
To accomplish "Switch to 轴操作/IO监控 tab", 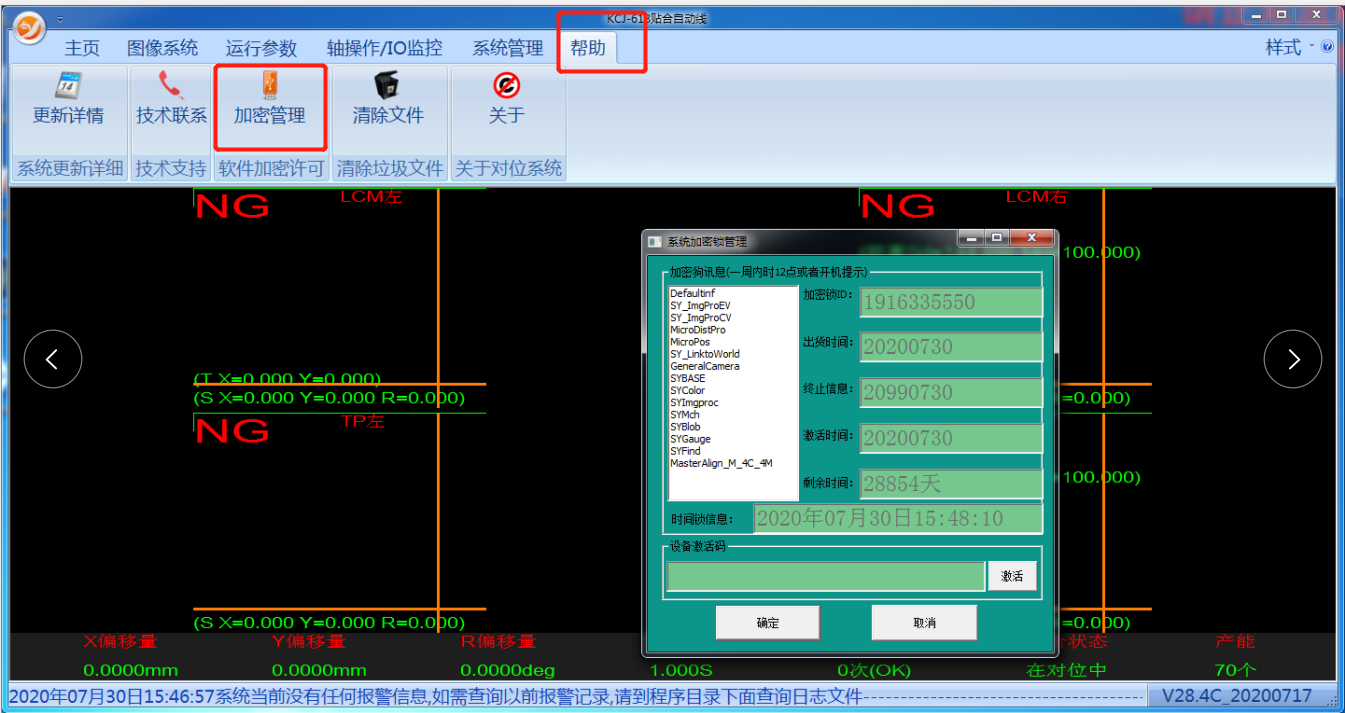I will [x=384, y=48].
